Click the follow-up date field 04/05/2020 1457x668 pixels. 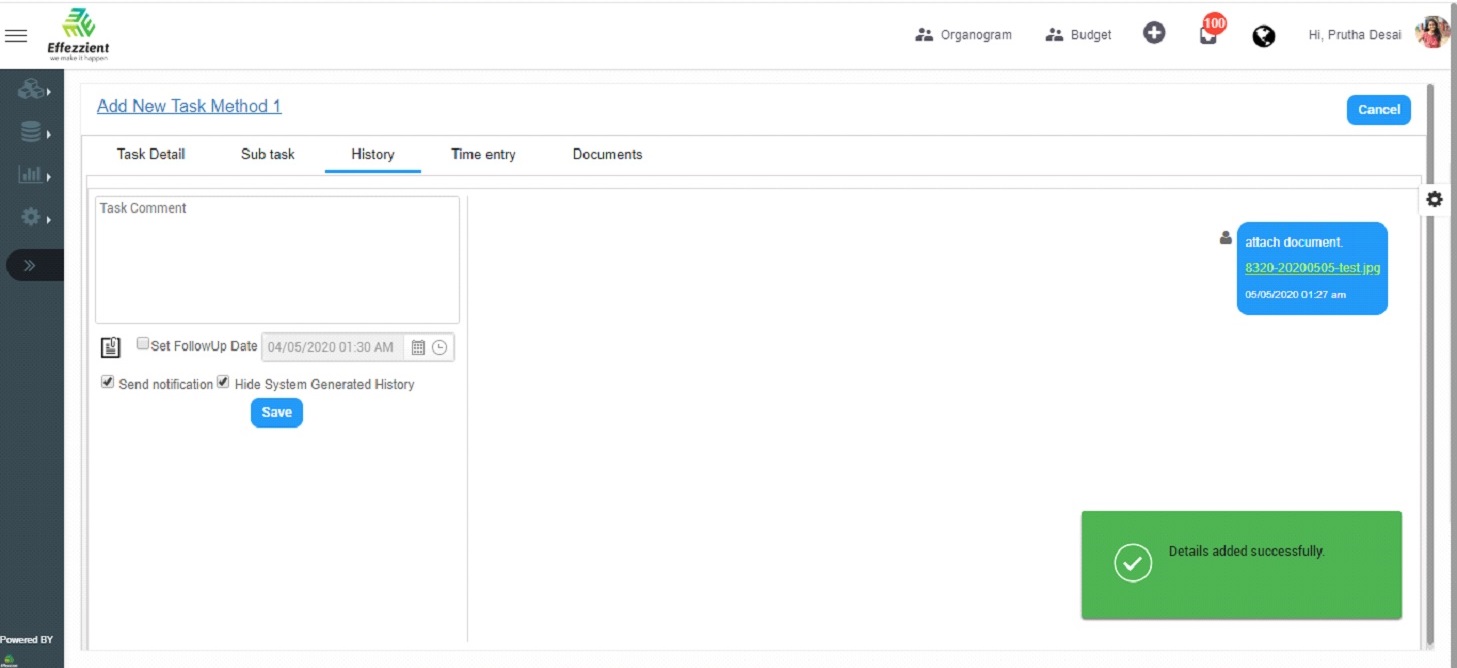[333, 347]
